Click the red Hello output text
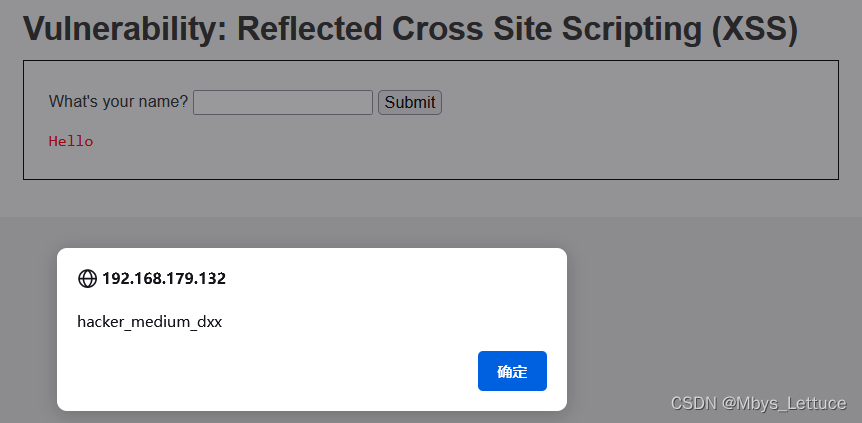Viewport: 862px width, 423px height. click(71, 141)
